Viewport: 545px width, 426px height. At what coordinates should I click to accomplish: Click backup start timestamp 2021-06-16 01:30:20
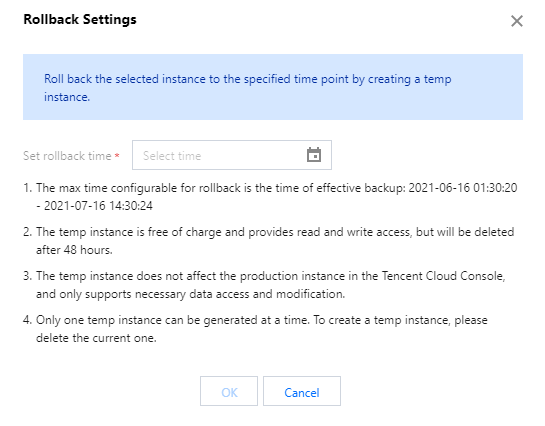tap(463, 188)
